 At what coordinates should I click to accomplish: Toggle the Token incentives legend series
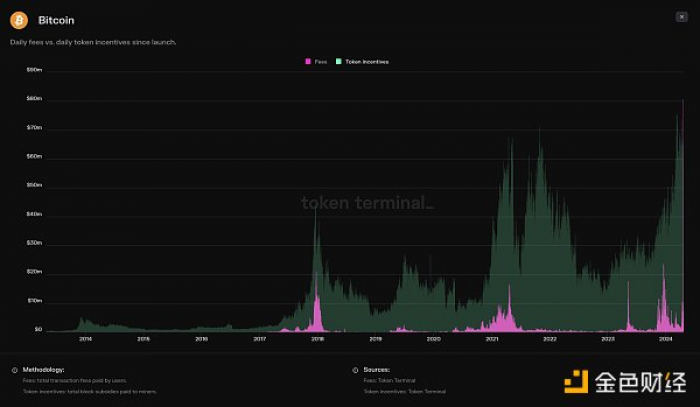362,62
